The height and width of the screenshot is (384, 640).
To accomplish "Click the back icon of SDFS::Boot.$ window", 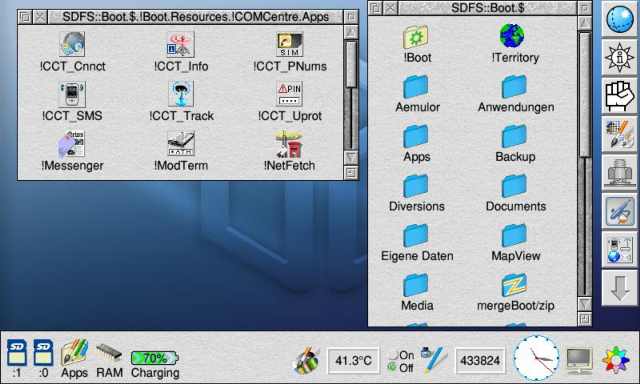I will (376, 8).
